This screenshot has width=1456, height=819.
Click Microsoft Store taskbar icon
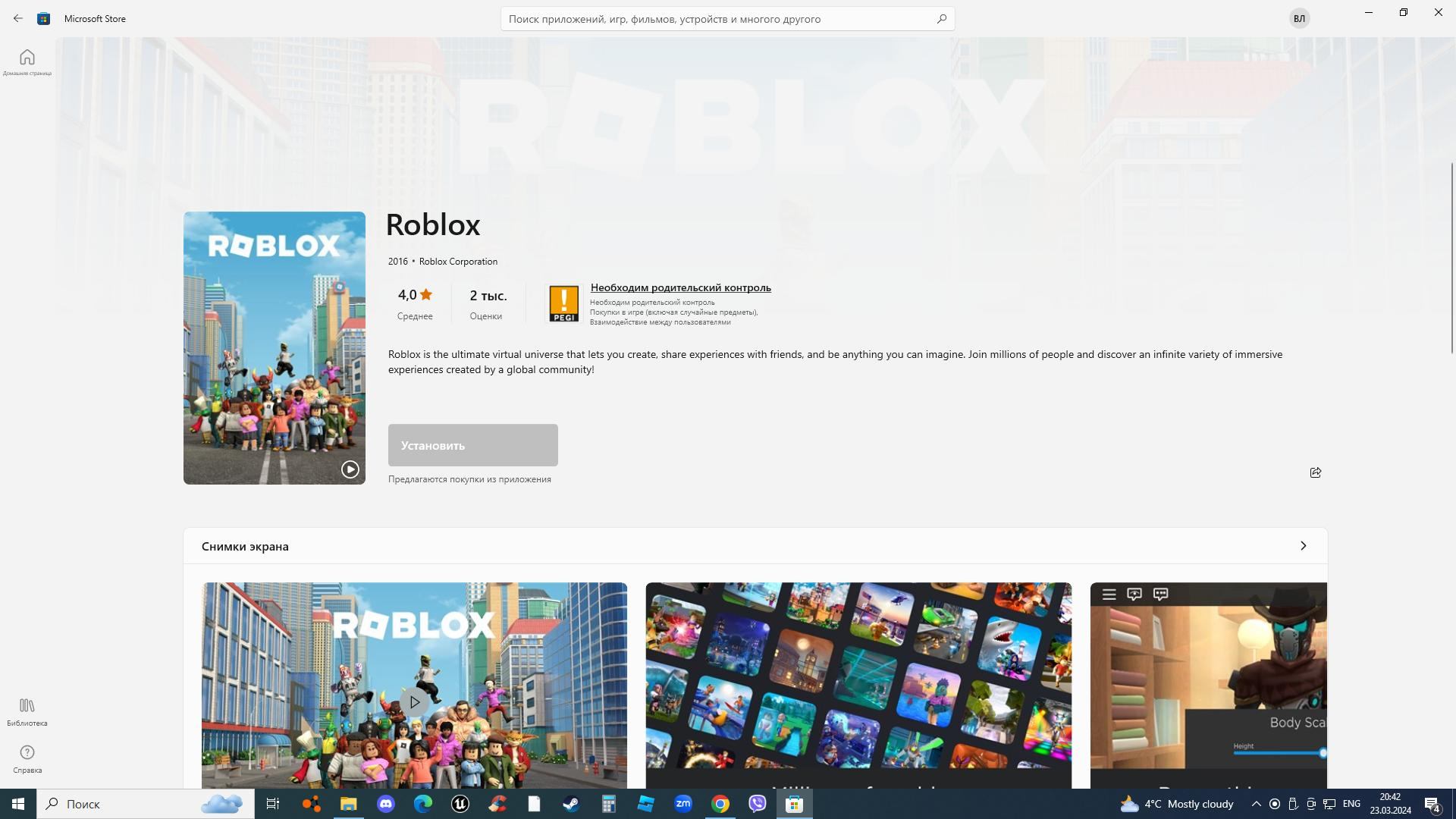point(794,804)
